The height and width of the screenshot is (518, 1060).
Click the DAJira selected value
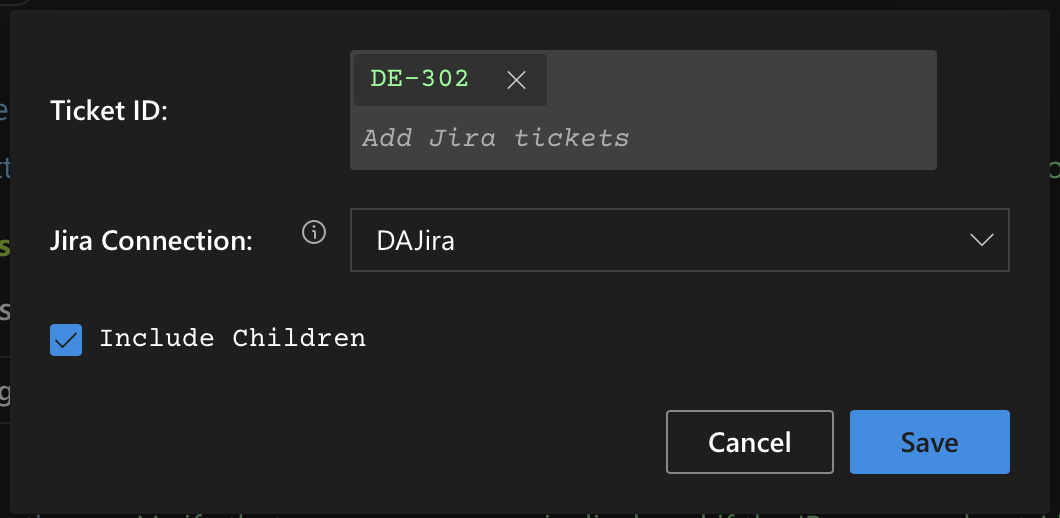tap(415, 241)
